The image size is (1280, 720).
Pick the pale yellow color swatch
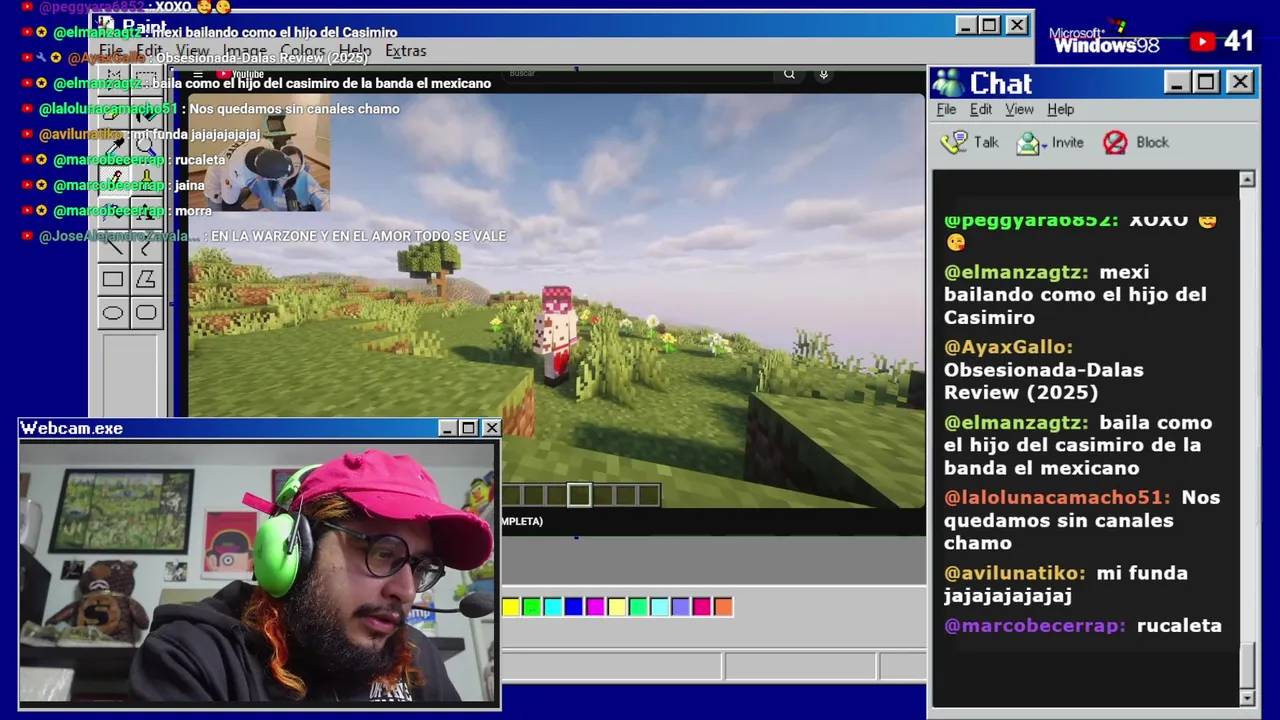tap(617, 606)
